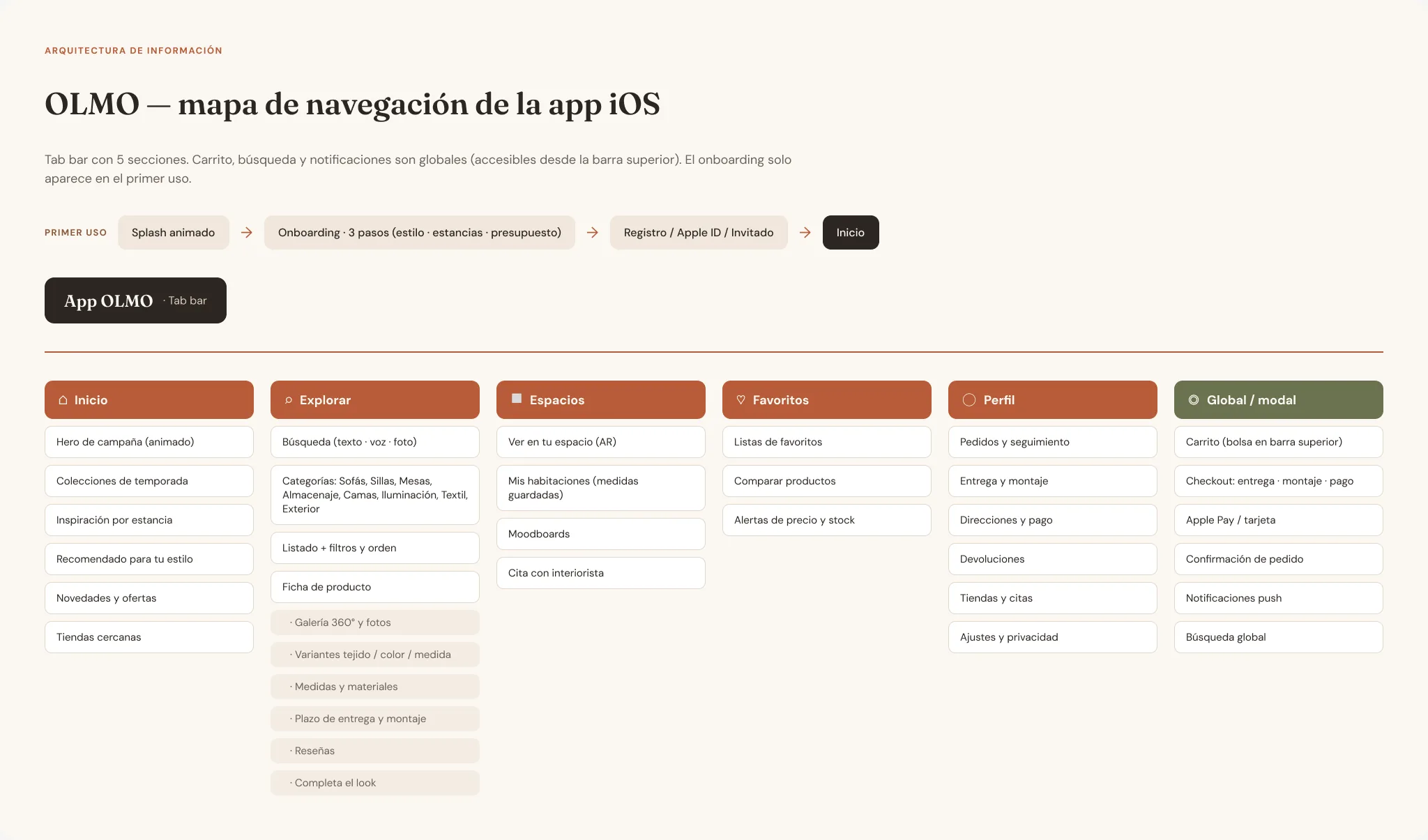Viewport: 1428px width, 840px height.
Task: Select Colecciones de temporada
Action: [149, 481]
